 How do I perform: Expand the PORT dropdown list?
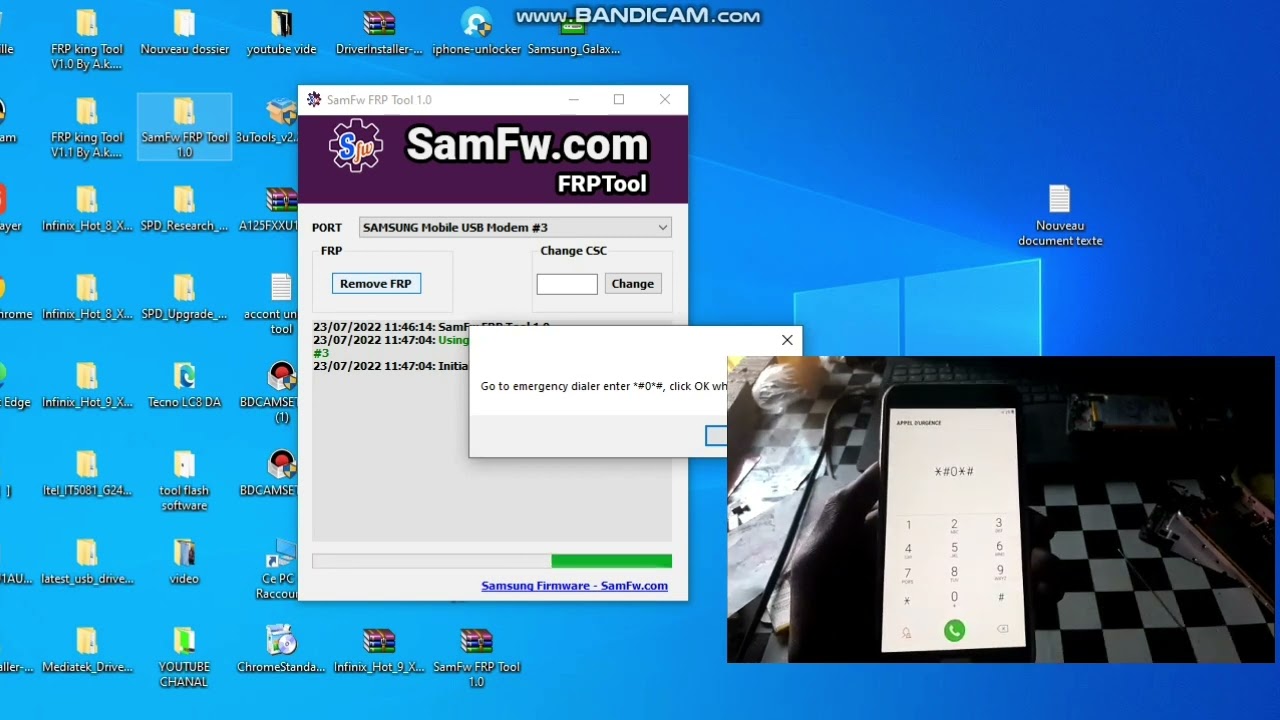662,228
